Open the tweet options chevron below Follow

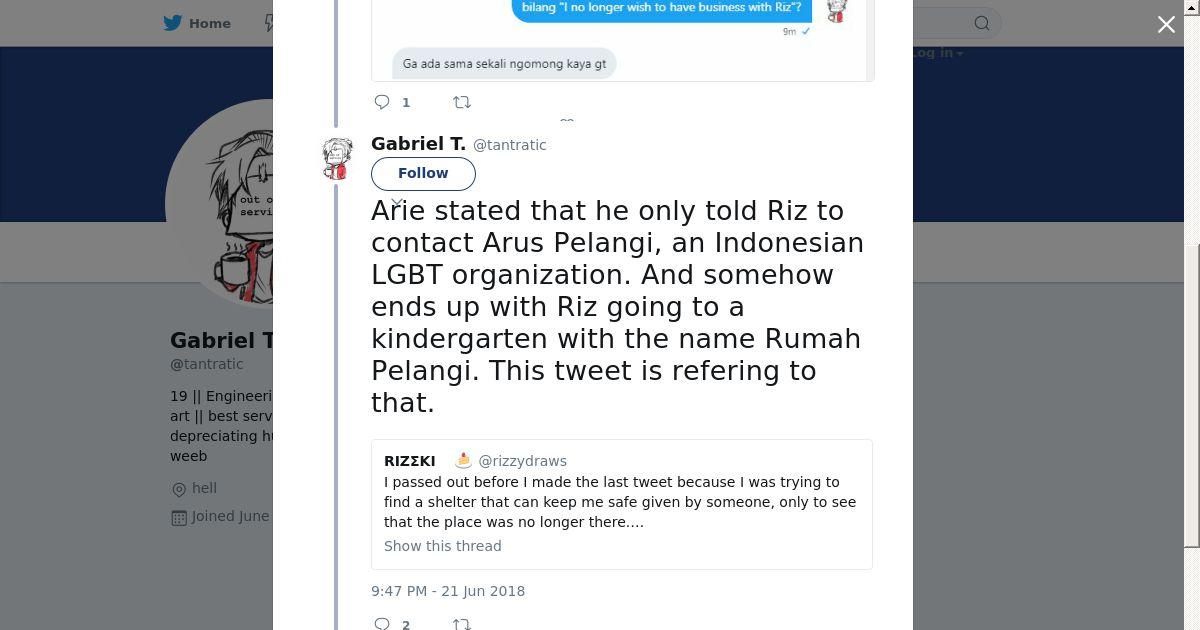[x=397, y=203]
